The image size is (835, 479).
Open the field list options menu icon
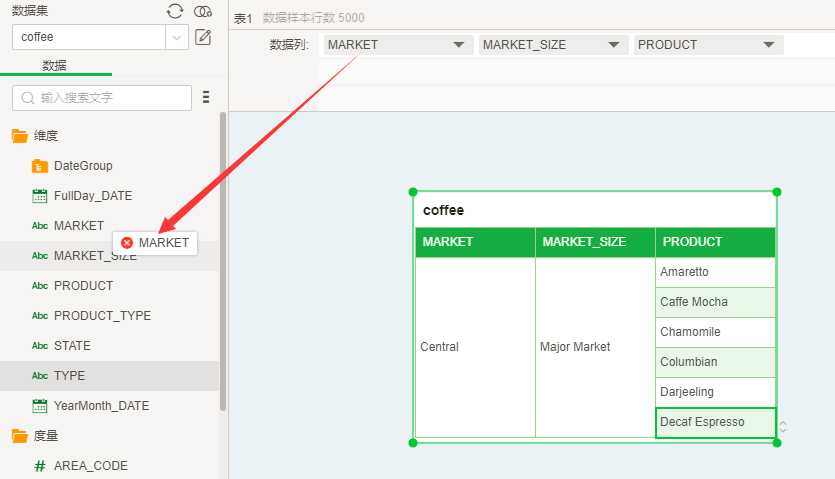pyautogui.click(x=206, y=97)
